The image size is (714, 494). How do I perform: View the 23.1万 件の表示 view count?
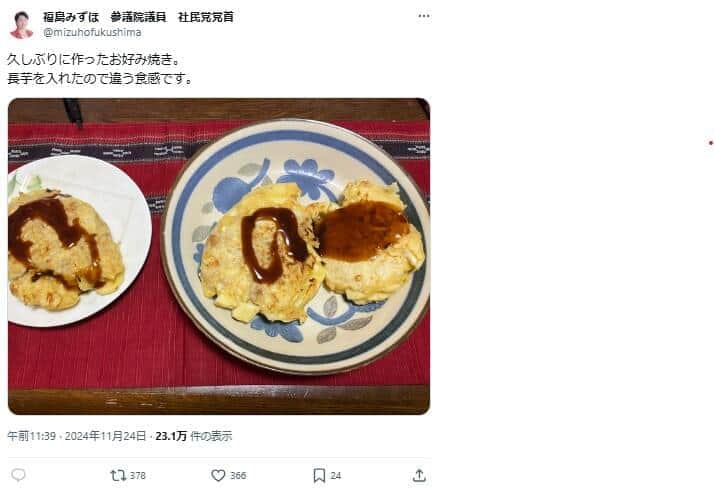pos(194,436)
